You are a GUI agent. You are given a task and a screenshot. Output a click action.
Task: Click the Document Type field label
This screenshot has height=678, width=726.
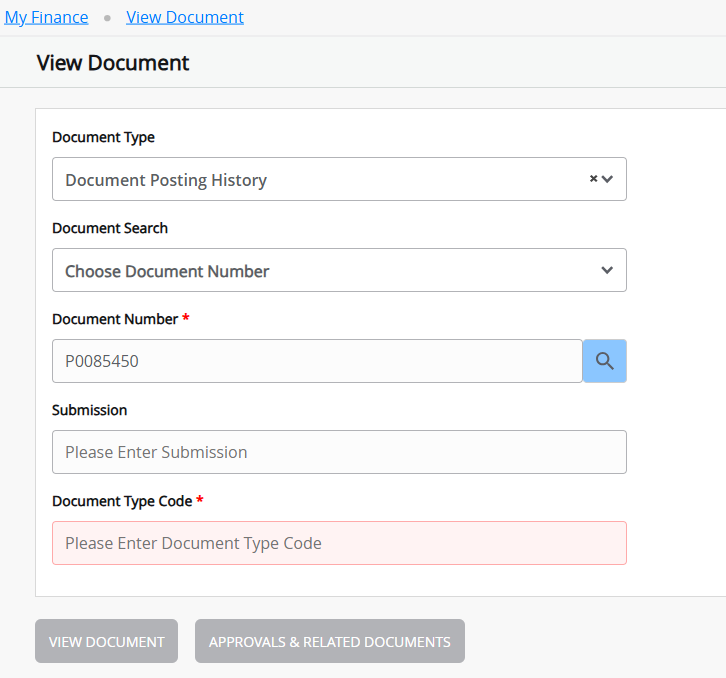(x=103, y=138)
